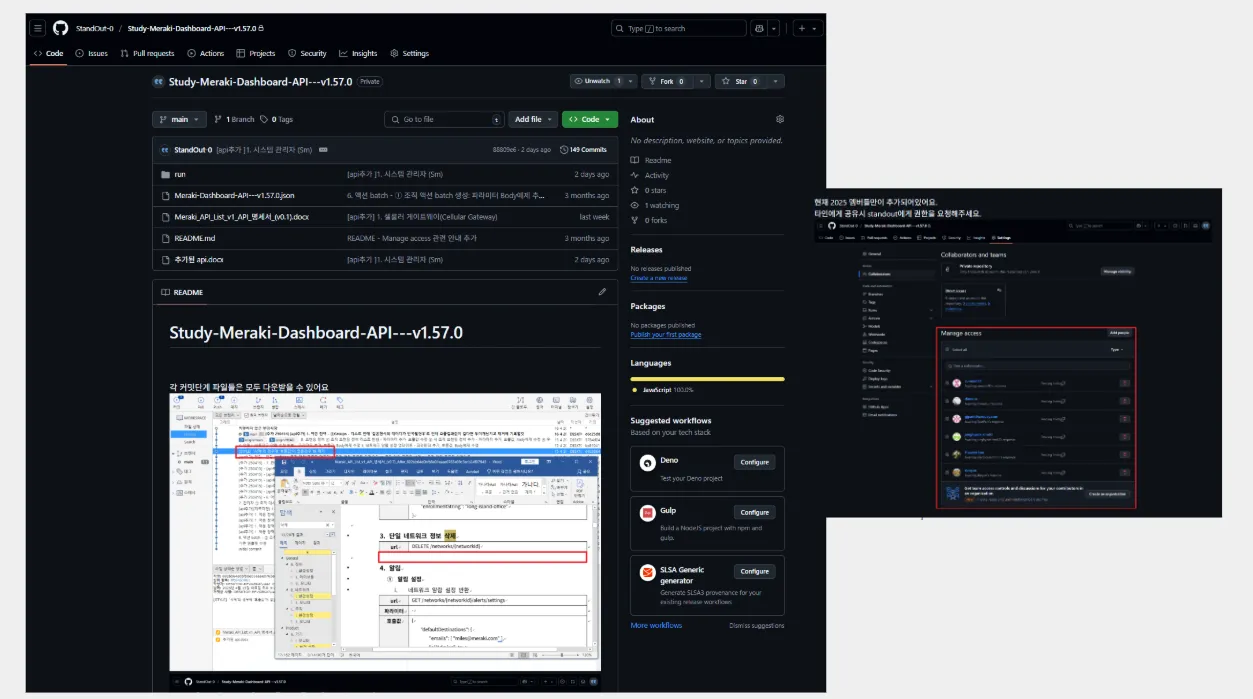Click the run folder icon
Viewport: 1253px width, 699px height.
[166, 174]
